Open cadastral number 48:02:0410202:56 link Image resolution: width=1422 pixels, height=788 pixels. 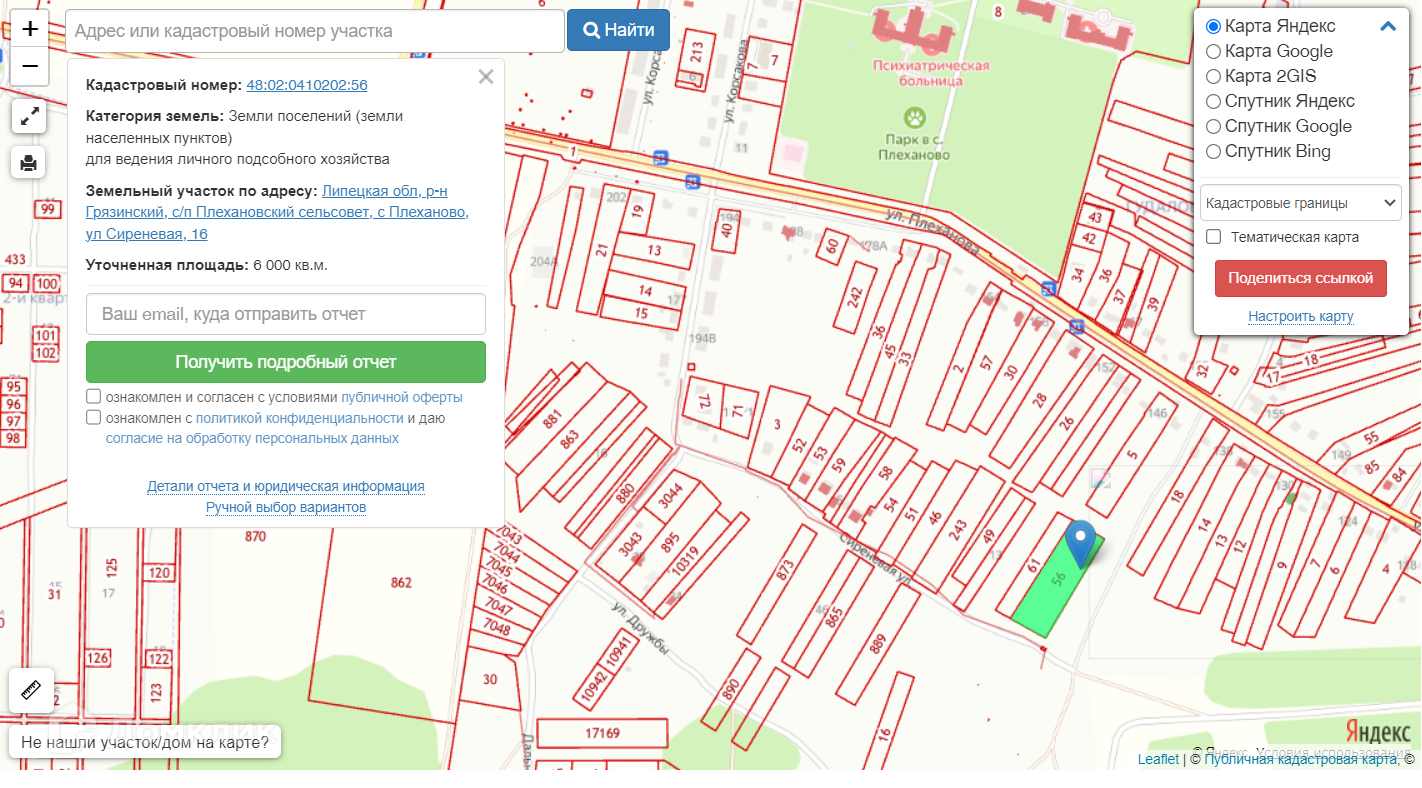click(x=307, y=86)
